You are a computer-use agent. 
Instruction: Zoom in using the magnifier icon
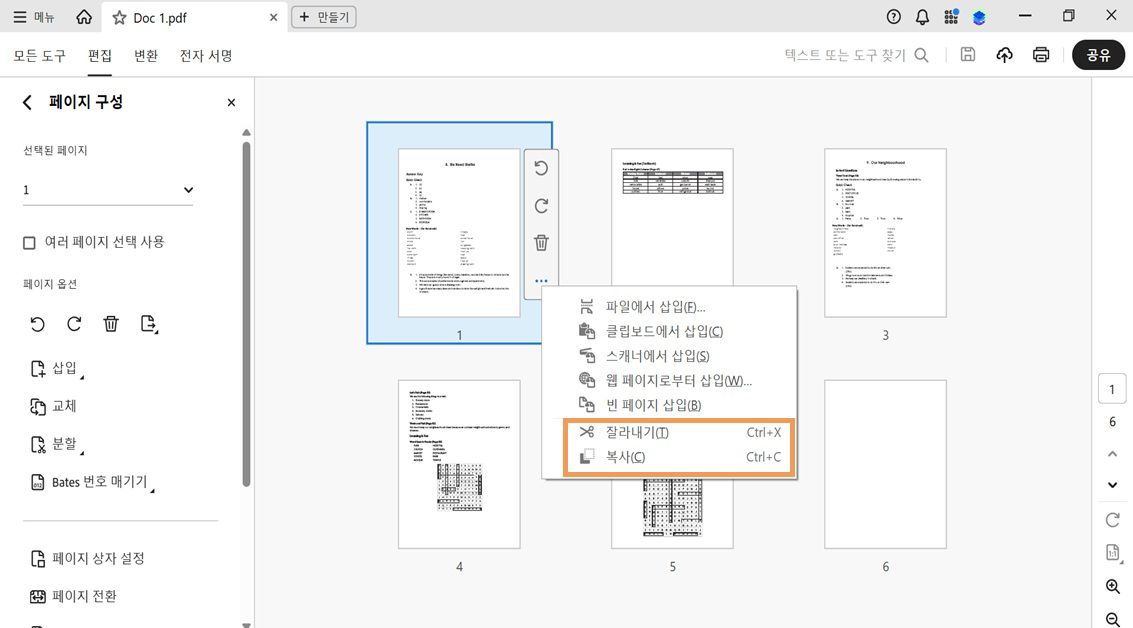tap(1112, 587)
